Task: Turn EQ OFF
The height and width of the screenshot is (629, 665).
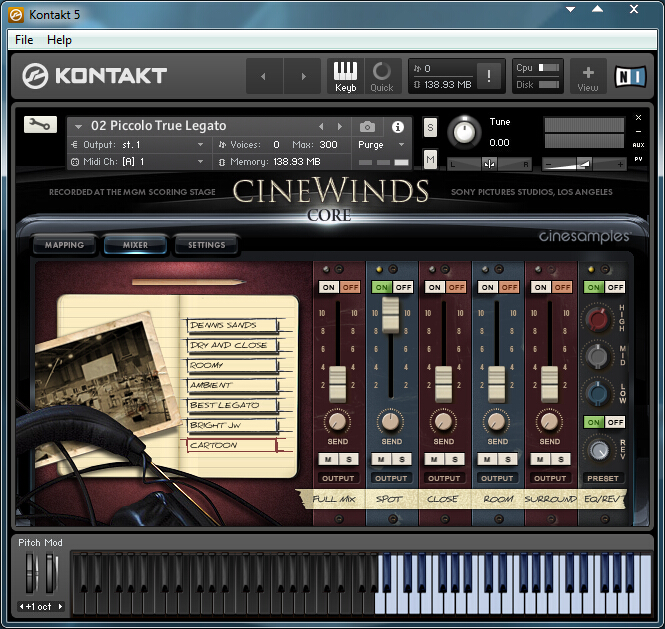Action: 615,287
